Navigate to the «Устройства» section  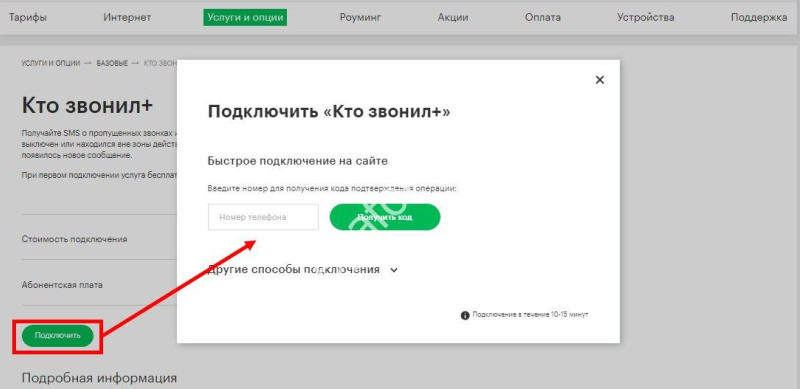(645, 17)
